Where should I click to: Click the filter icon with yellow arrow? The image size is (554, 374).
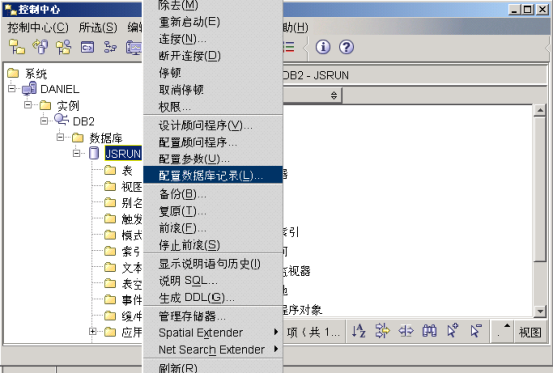click(x=382, y=331)
